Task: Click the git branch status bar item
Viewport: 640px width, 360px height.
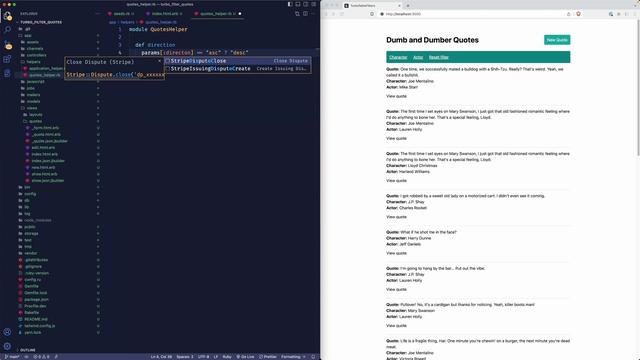Action: [11, 357]
